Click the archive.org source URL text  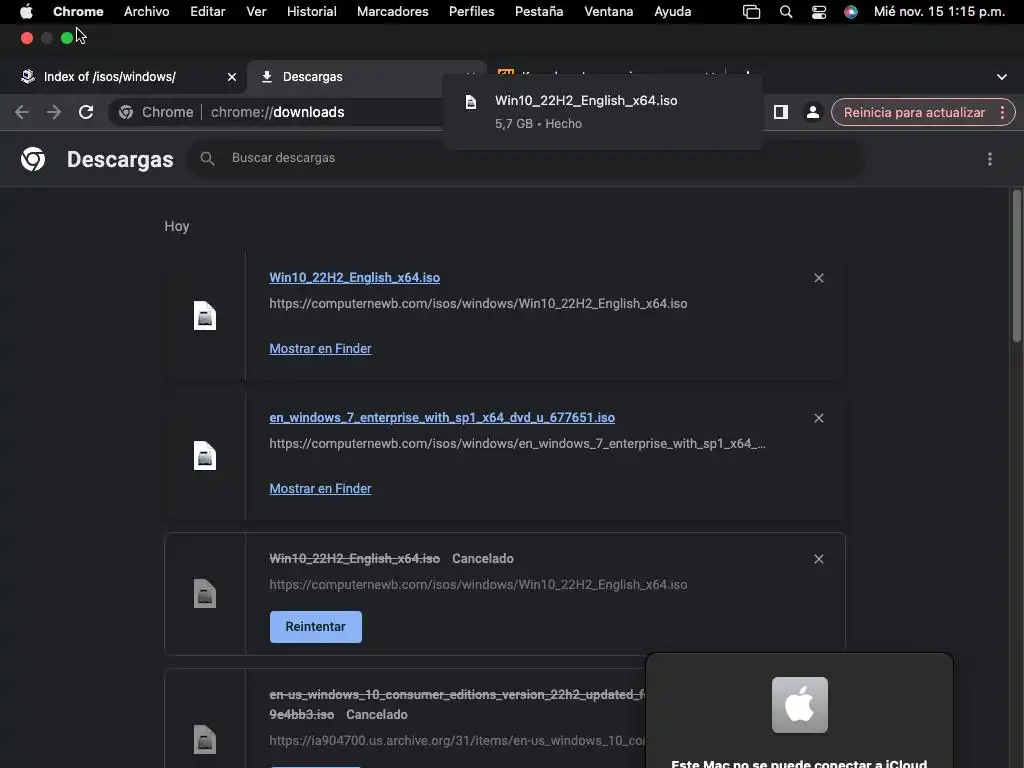point(457,741)
